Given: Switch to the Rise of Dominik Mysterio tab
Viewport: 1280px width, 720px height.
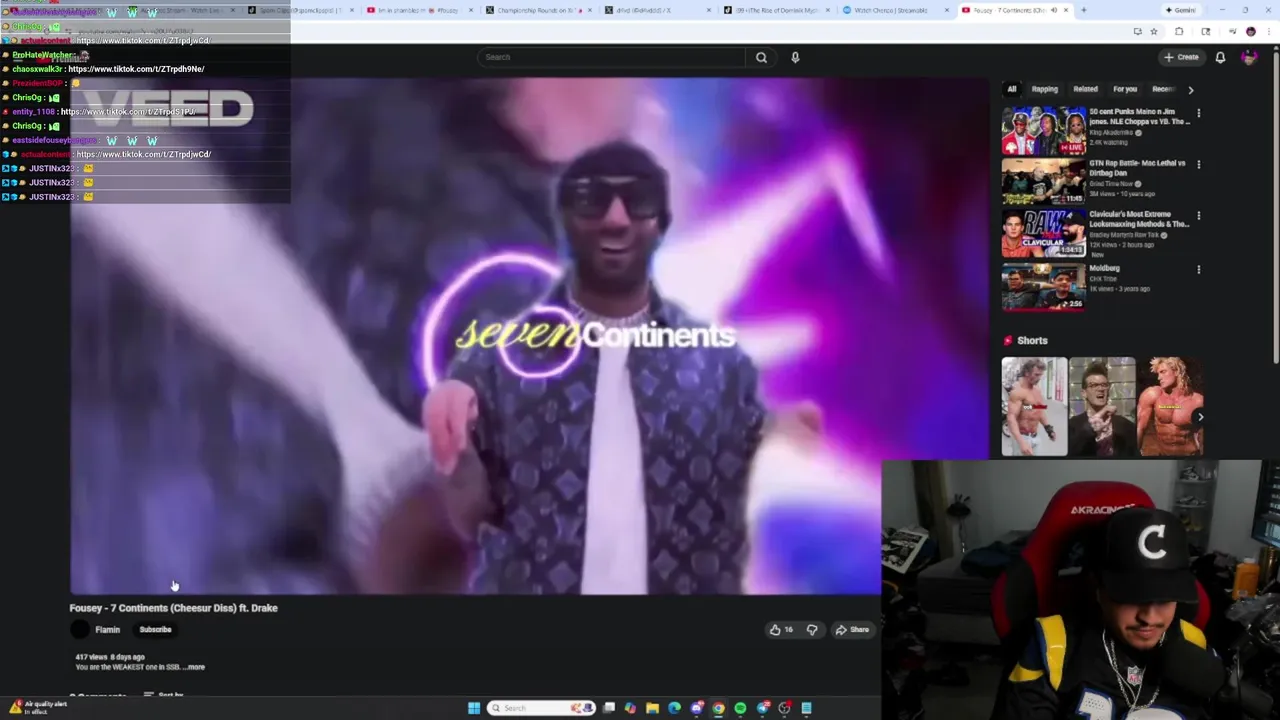Looking at the screenshot, I should (776, 10).
